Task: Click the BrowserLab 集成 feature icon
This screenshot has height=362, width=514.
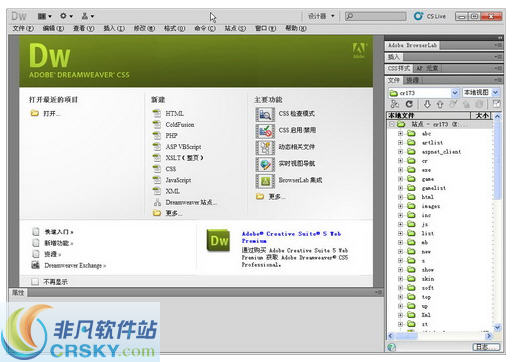Action: click(x=265, y=181)
